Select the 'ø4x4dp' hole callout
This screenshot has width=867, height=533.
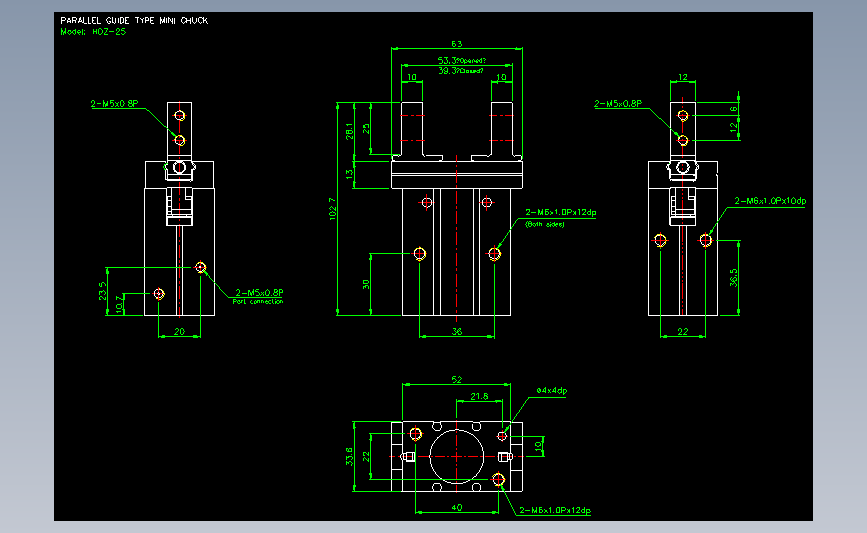(x=551, y=390)
